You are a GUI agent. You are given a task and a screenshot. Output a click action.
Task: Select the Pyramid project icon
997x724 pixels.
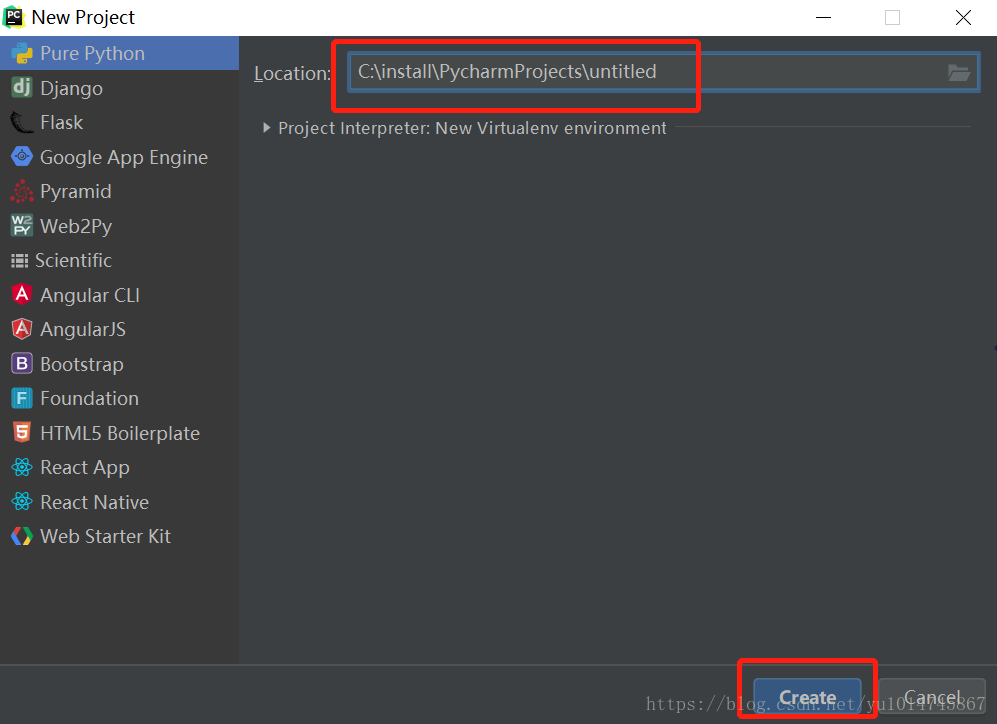pyautogui.click(x=22, y=191)
